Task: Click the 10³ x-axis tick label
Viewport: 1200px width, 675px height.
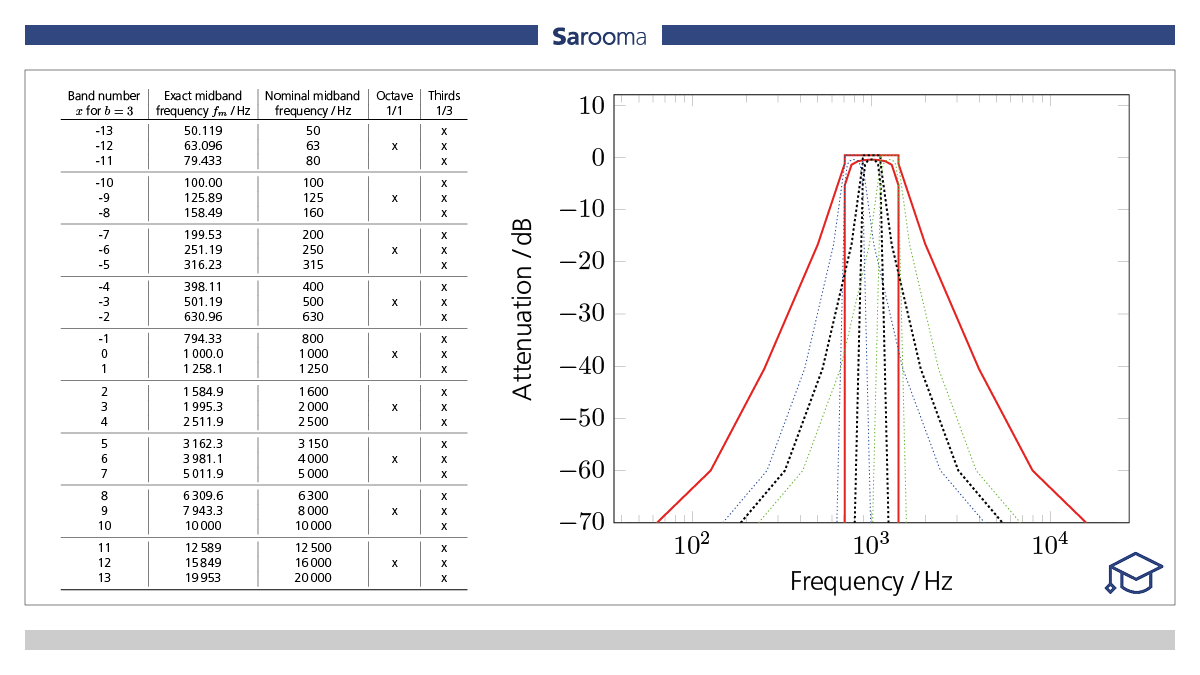Action: point(872,545)
